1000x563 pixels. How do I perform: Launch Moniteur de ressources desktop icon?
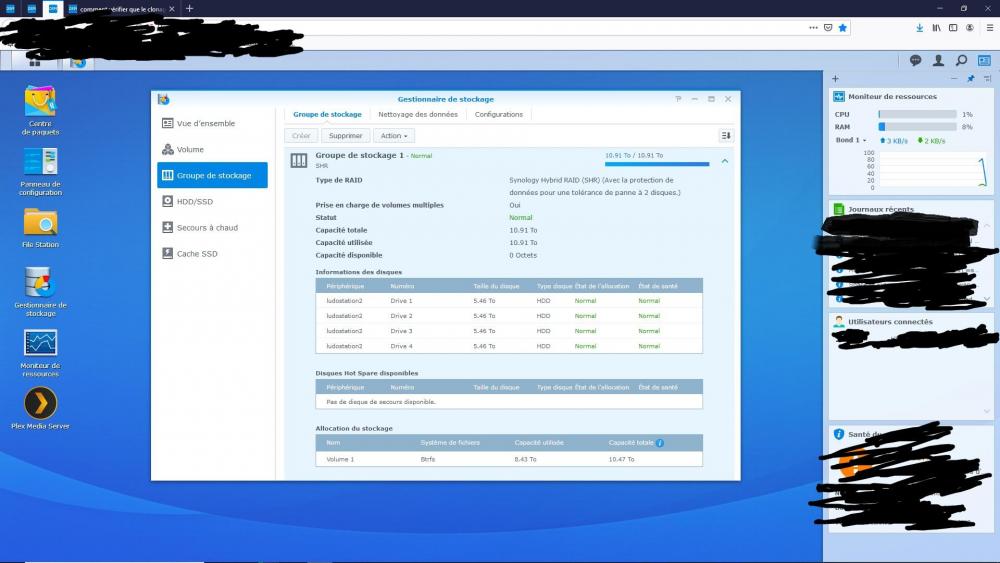[40, 343]
